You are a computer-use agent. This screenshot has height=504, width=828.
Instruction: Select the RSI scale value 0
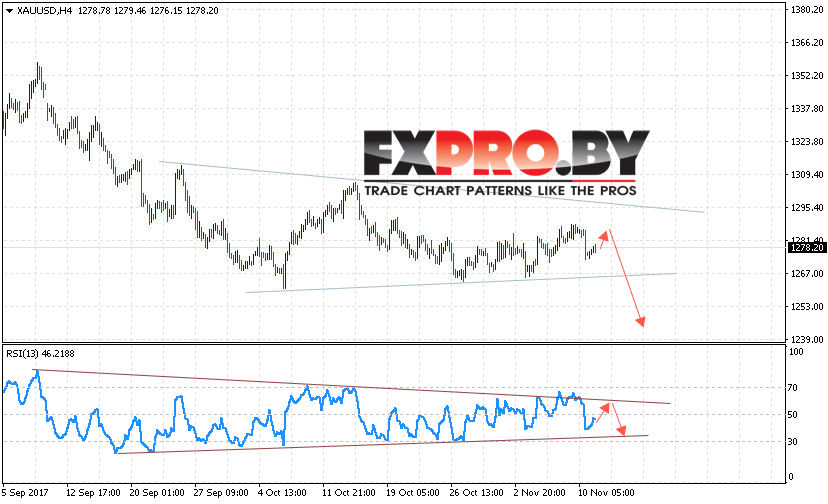click(x=791, y=477)
